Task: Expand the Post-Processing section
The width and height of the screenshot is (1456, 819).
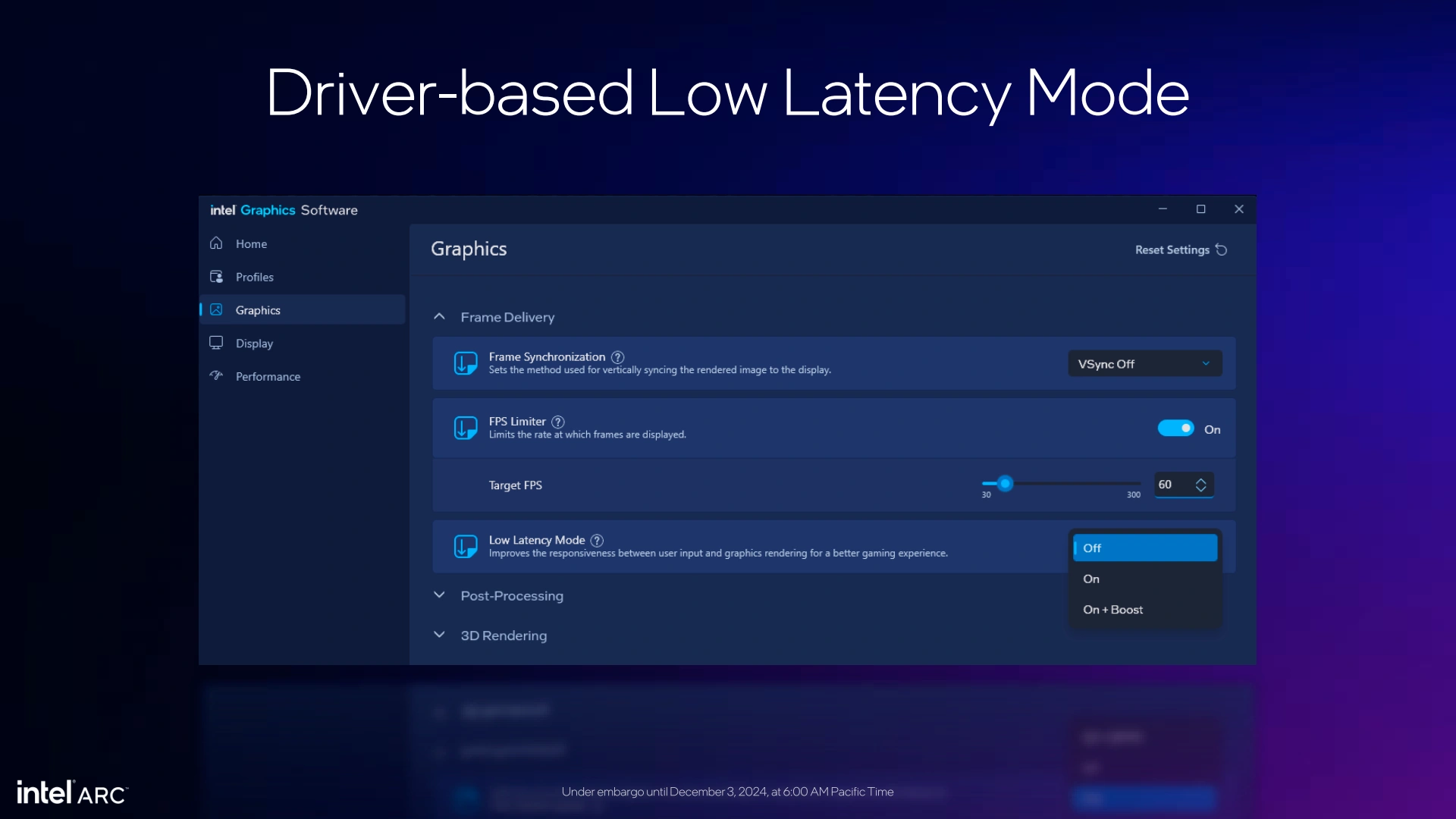Action: pyautogui.click(x=440, y=595)
